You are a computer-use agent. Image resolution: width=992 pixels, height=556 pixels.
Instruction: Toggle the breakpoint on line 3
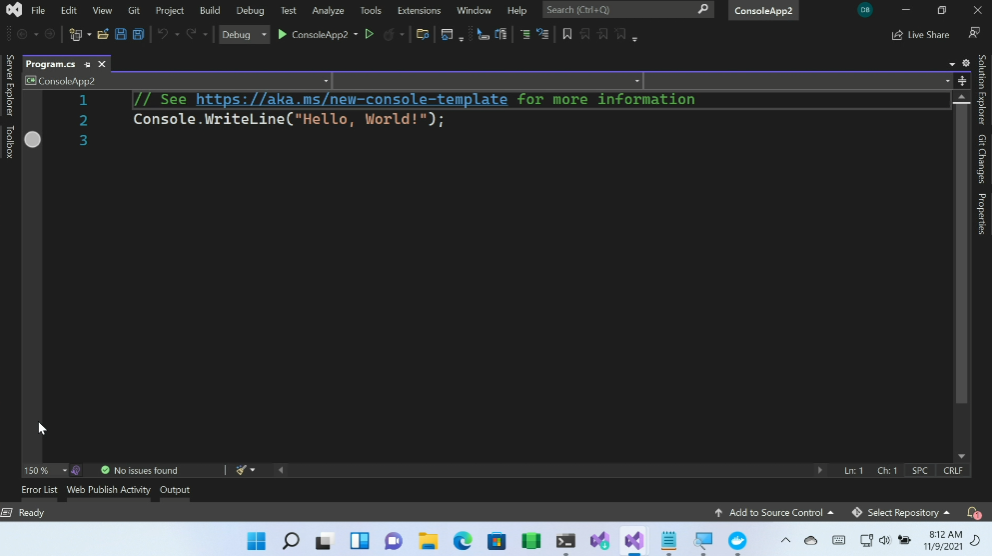coord(33,140)
